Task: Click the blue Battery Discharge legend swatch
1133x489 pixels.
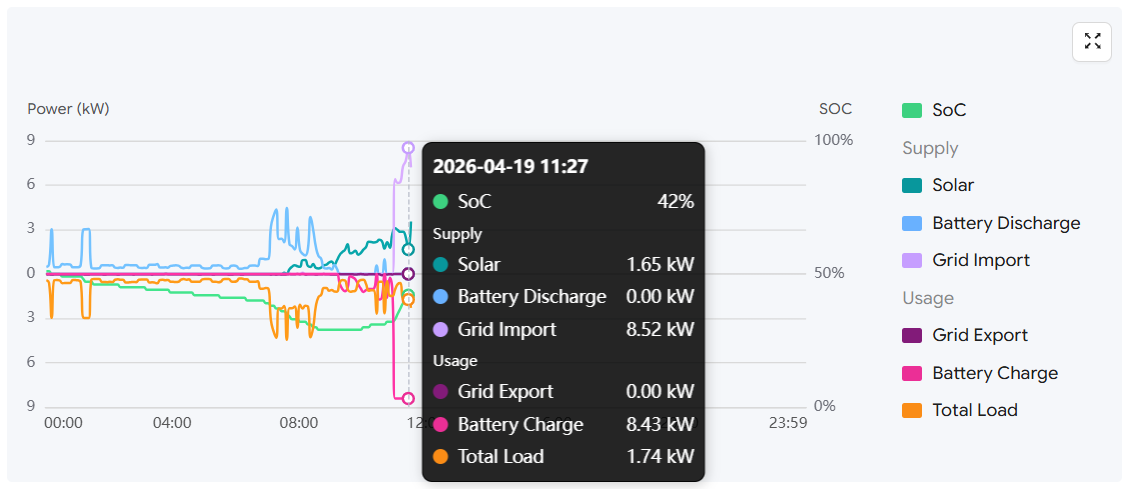Action: 911,223
